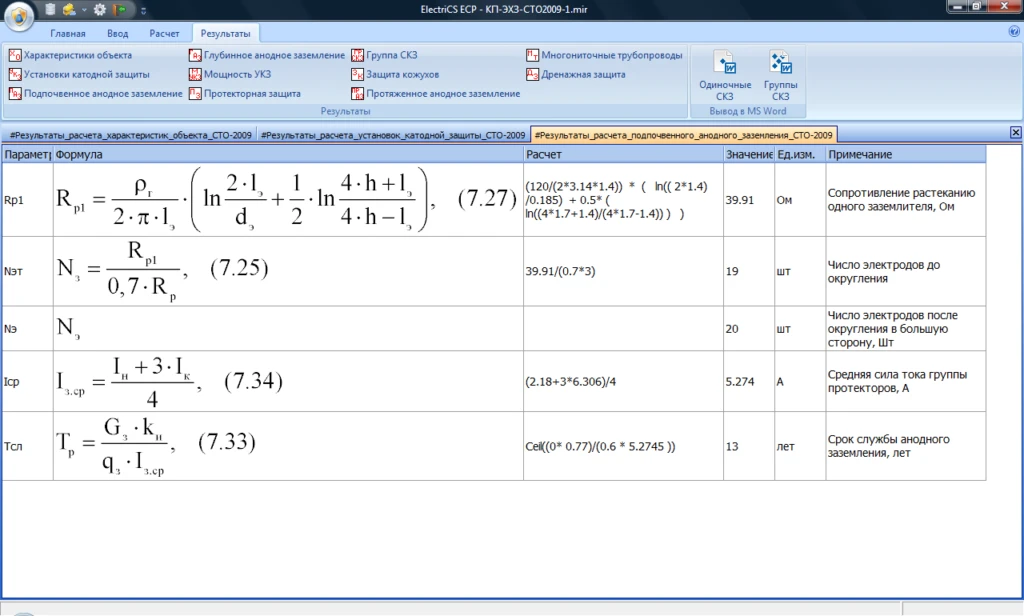Click the green flag icon in quick access toolbar

coord(120,9)
